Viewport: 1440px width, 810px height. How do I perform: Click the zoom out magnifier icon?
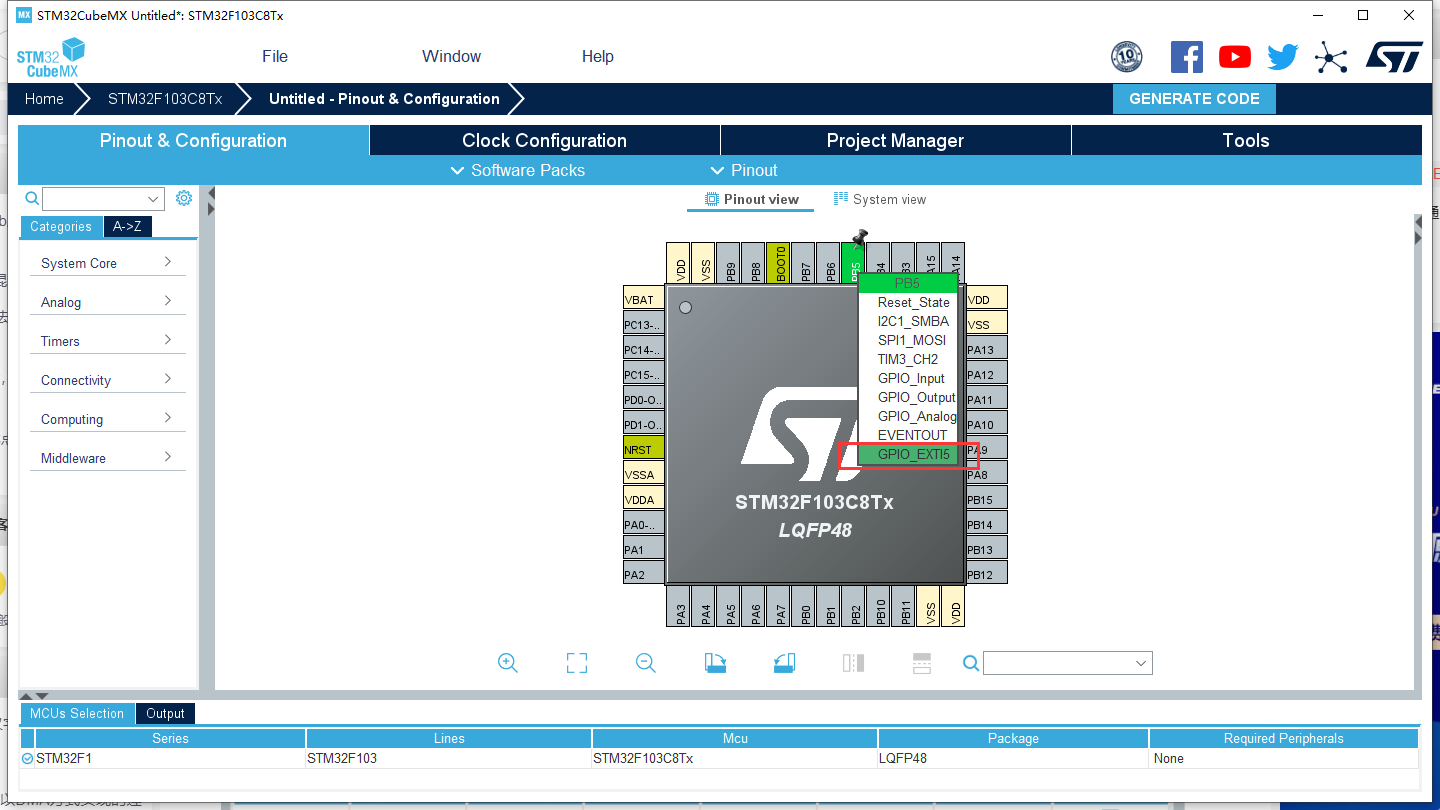tap(646, 663)
